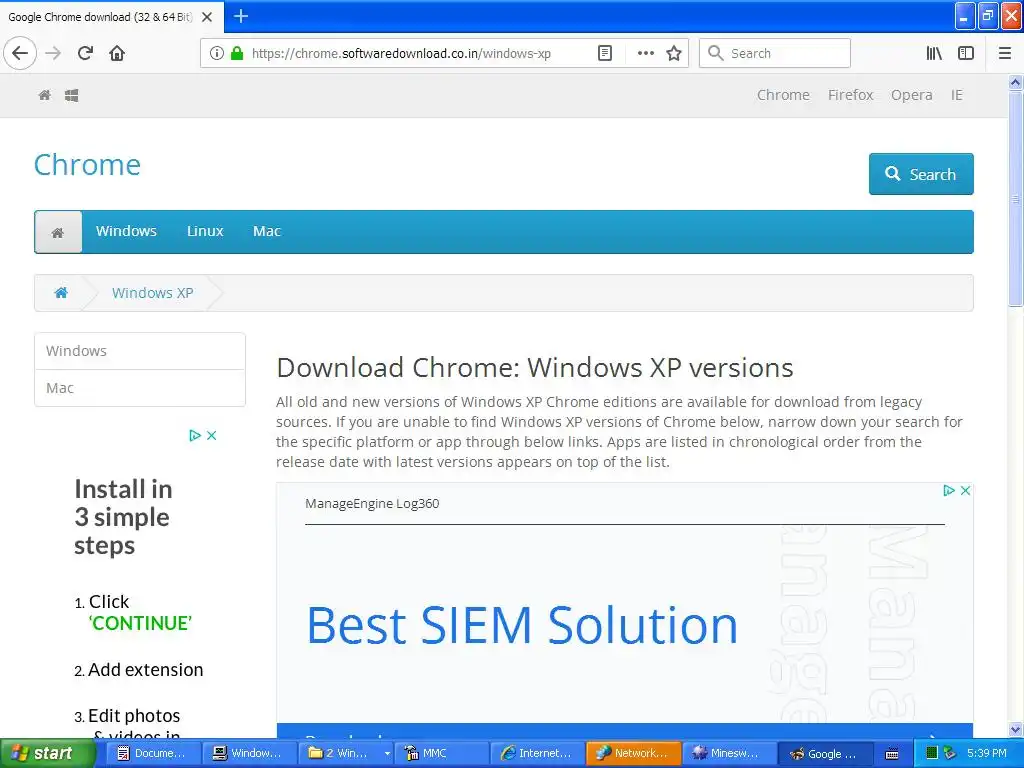1024x768 pixels.
Task: Click the Firefox Search input field
Action: (775, 54)
